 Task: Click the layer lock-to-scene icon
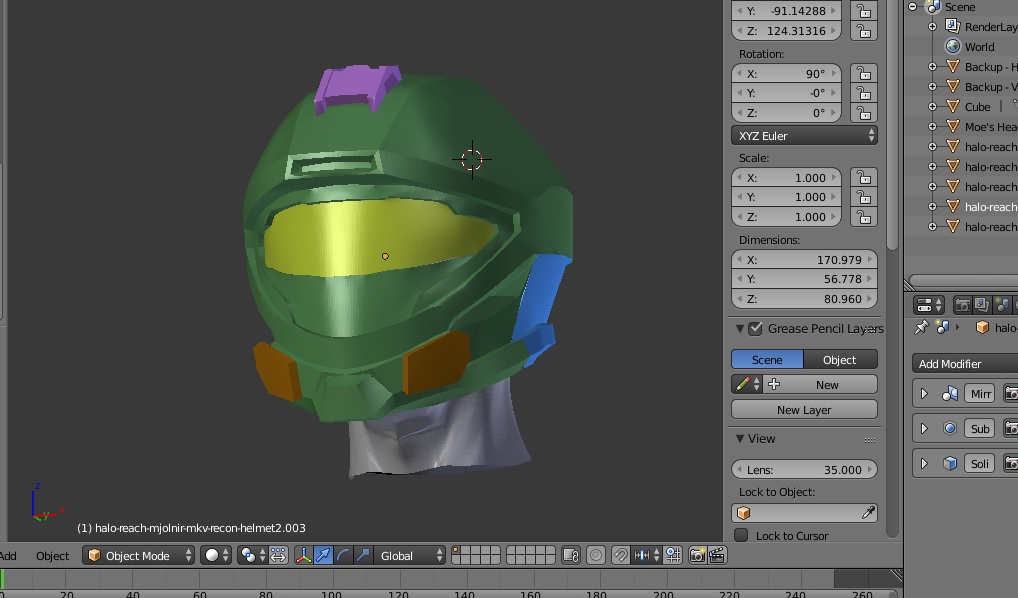click(x=571, y=556)
